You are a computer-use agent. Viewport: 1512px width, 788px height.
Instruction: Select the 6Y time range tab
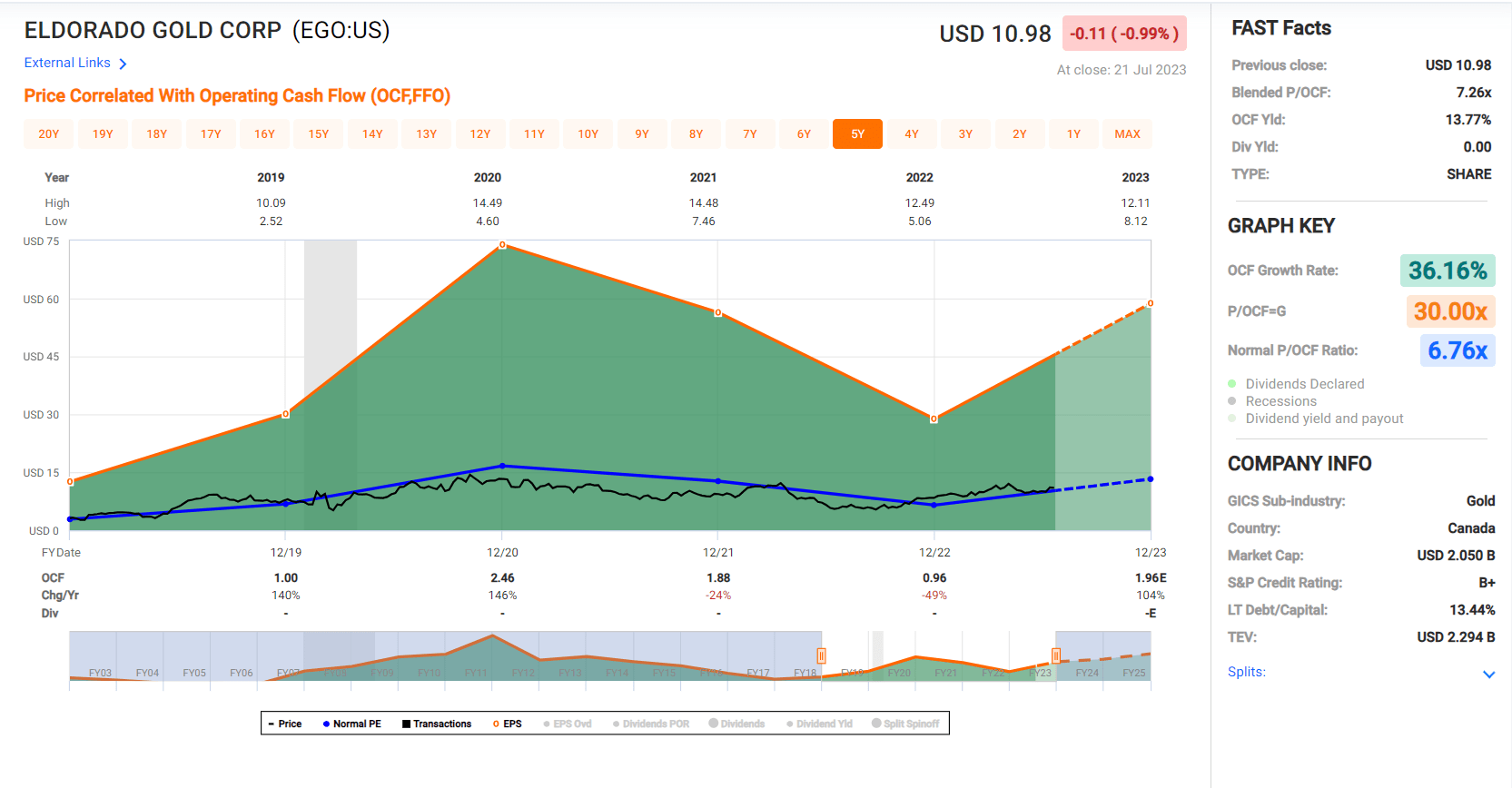[x=804, y=133]
